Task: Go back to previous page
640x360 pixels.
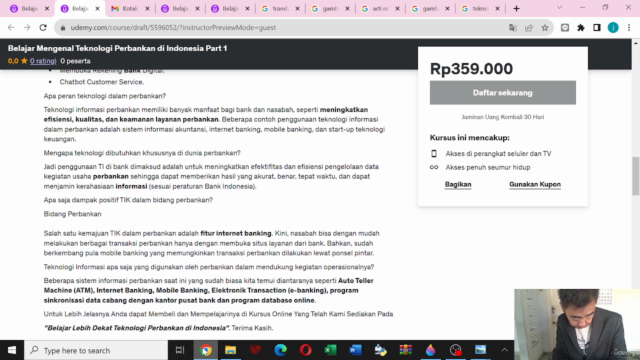Action: [11, 28]
